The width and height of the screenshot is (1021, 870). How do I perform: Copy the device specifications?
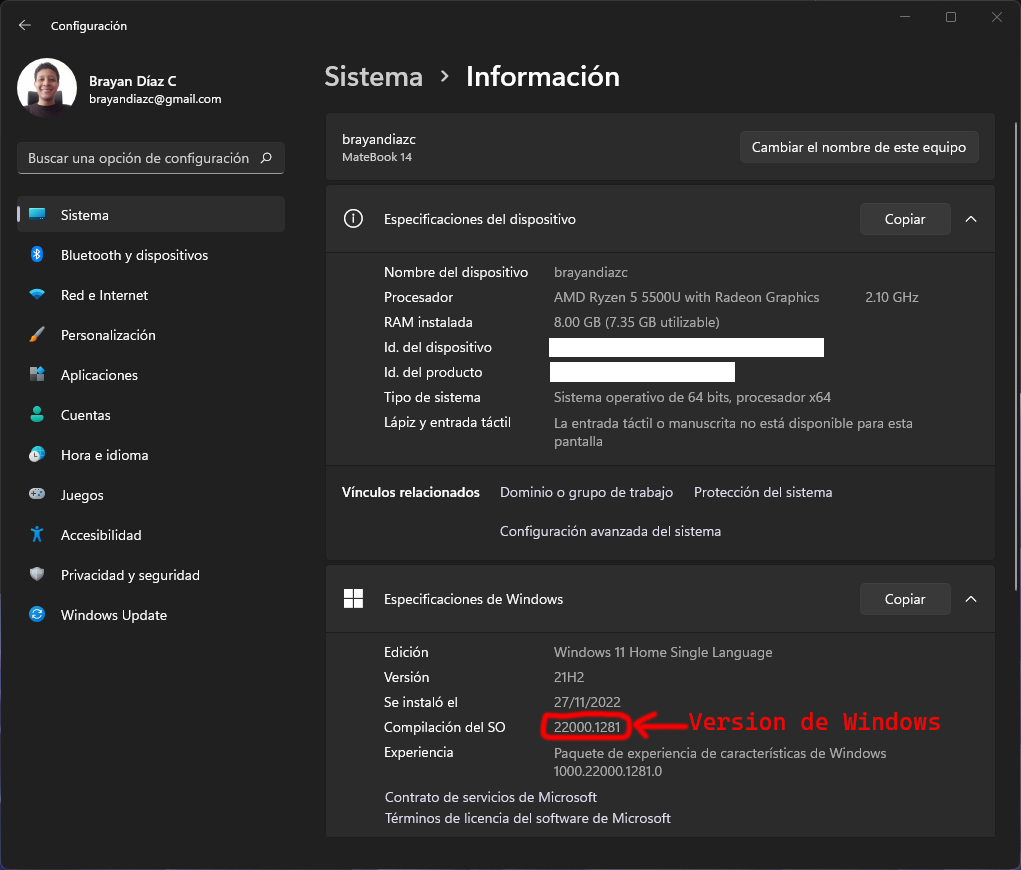904,219
